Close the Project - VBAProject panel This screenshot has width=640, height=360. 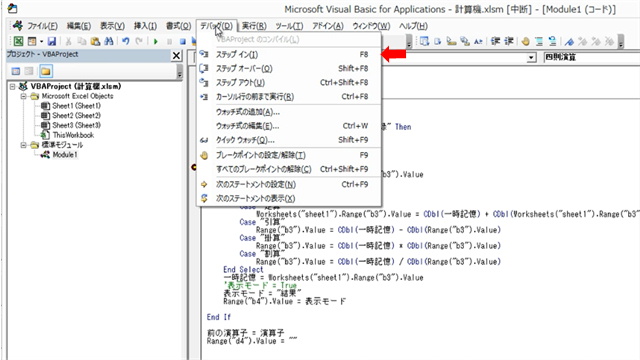[176, 56]
